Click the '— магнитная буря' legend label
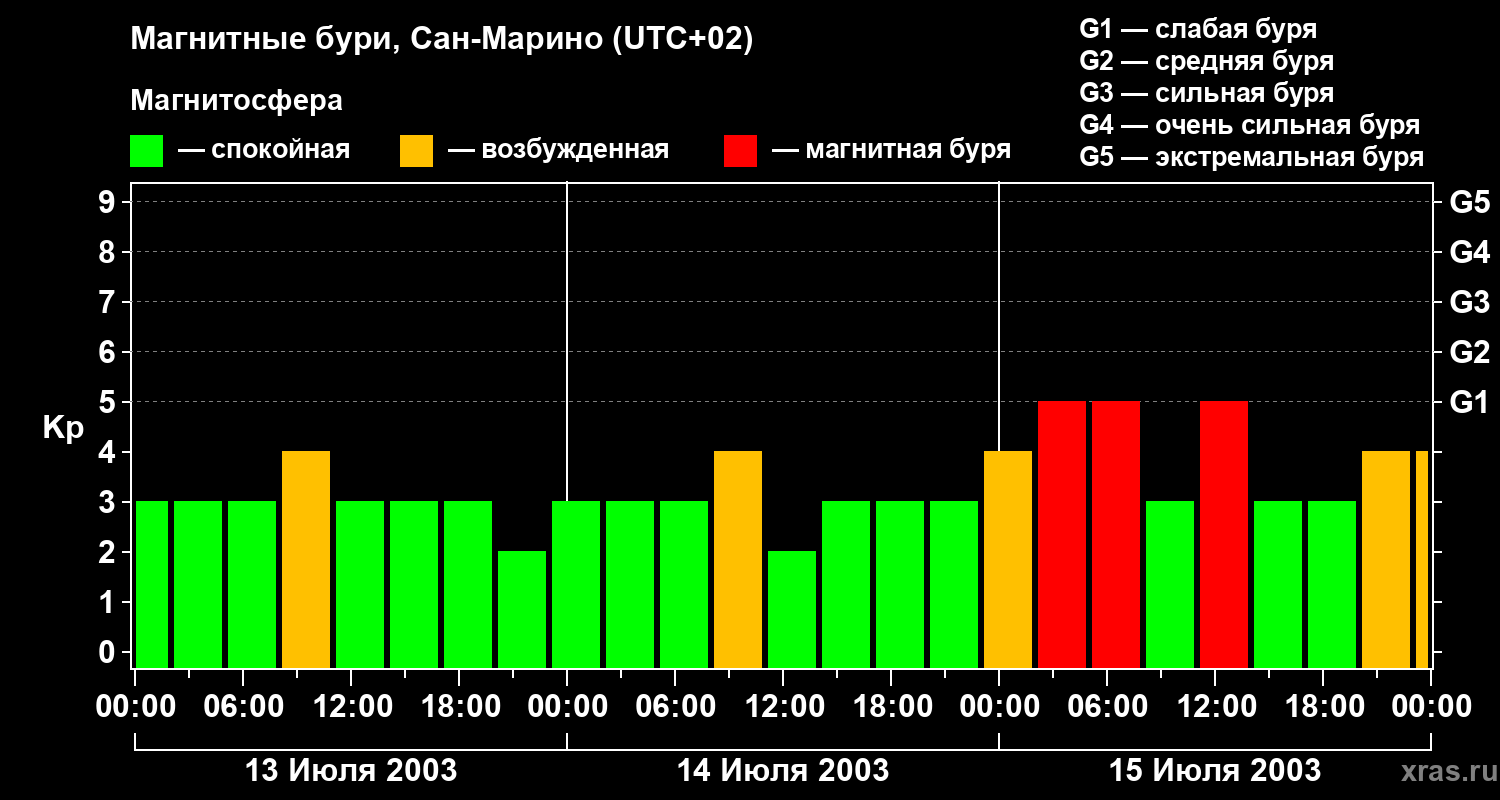Image resolution: width=1500 pixels, height=800 pixels. click(892, 150)
